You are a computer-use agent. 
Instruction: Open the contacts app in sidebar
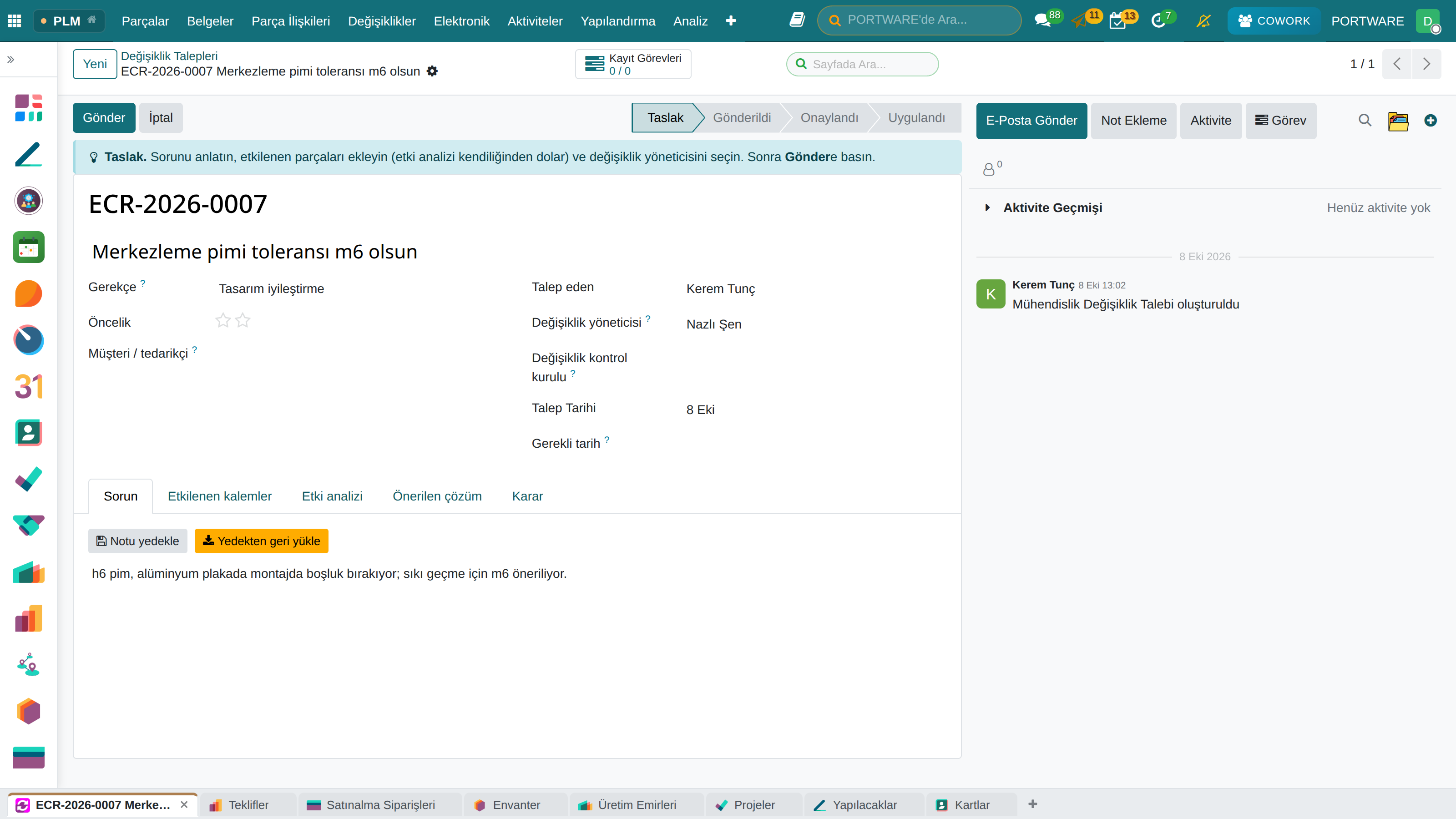click(28, 433)
